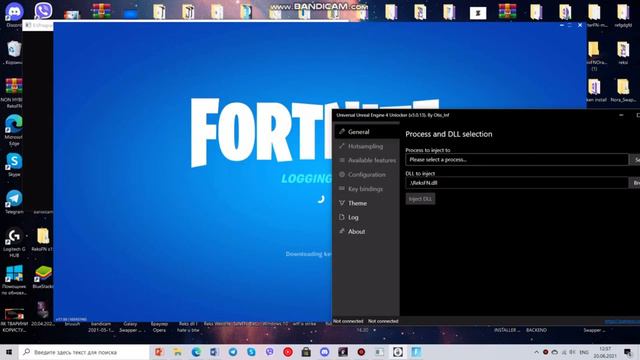Screen dimensions: 640x360
Task: Go to the Configuration tab
Action: click(366, 175)
